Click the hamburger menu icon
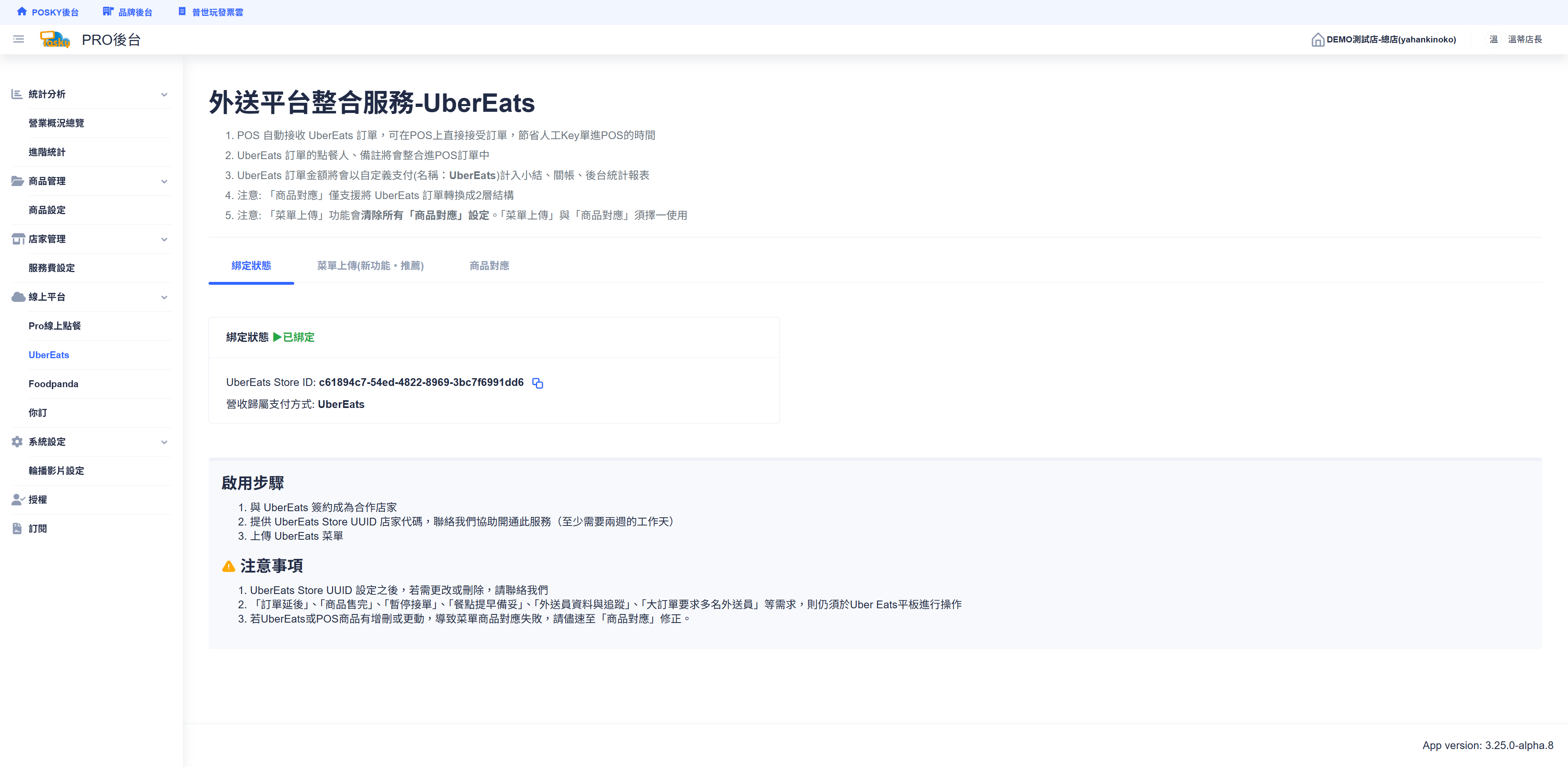The height and width of the screenshot is (767, 1568). pyautogui.click(x=18, y=39)
